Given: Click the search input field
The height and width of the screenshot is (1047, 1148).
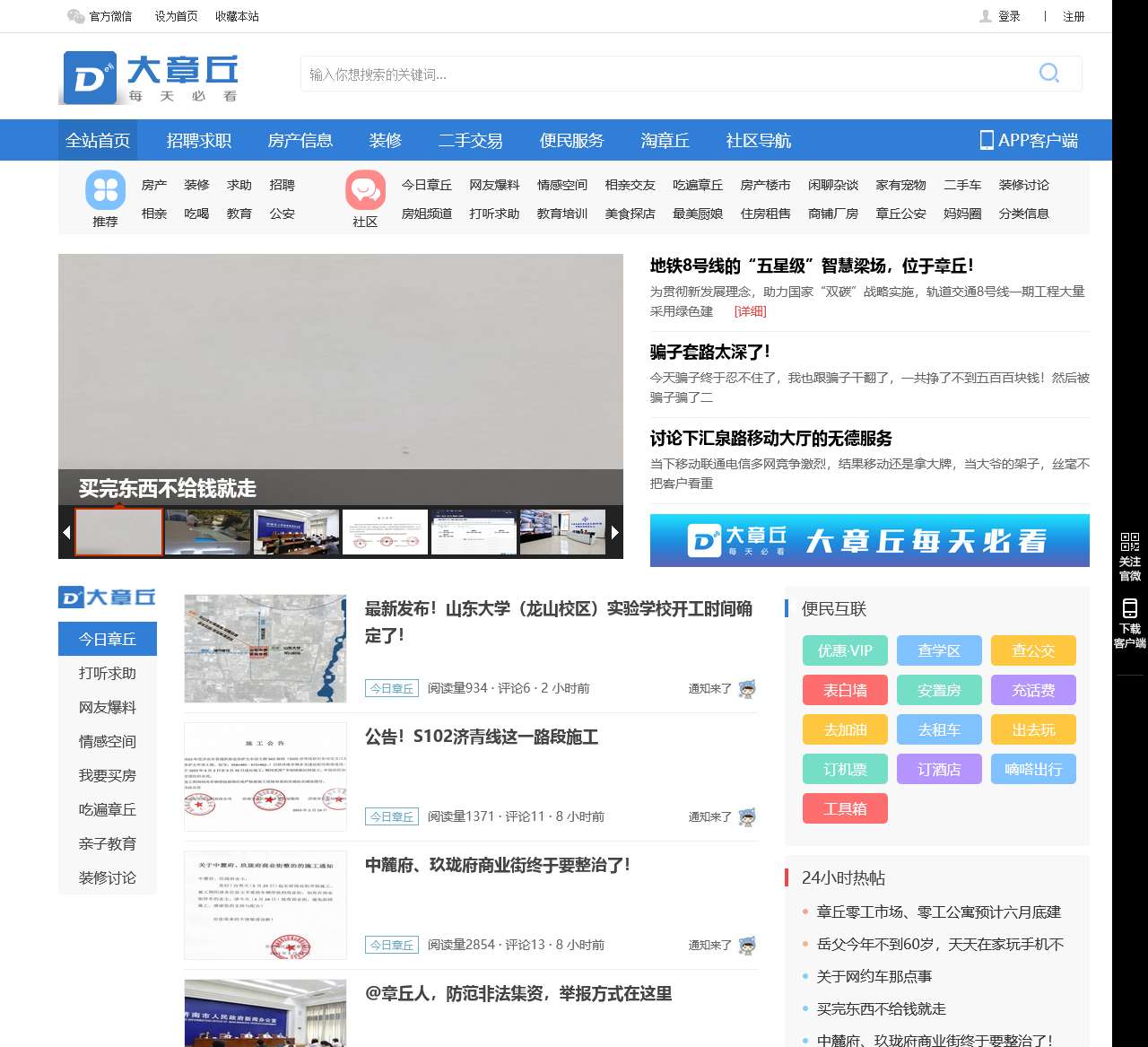Looking at the screenshot, I should 664,74.
